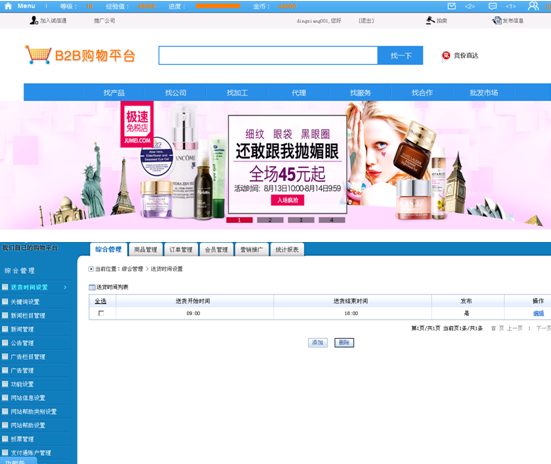Image resolution: width=551 pixels, height=464 pixels.
Task: Select banner slide indicator 2
Action: [x=270, y=220]
